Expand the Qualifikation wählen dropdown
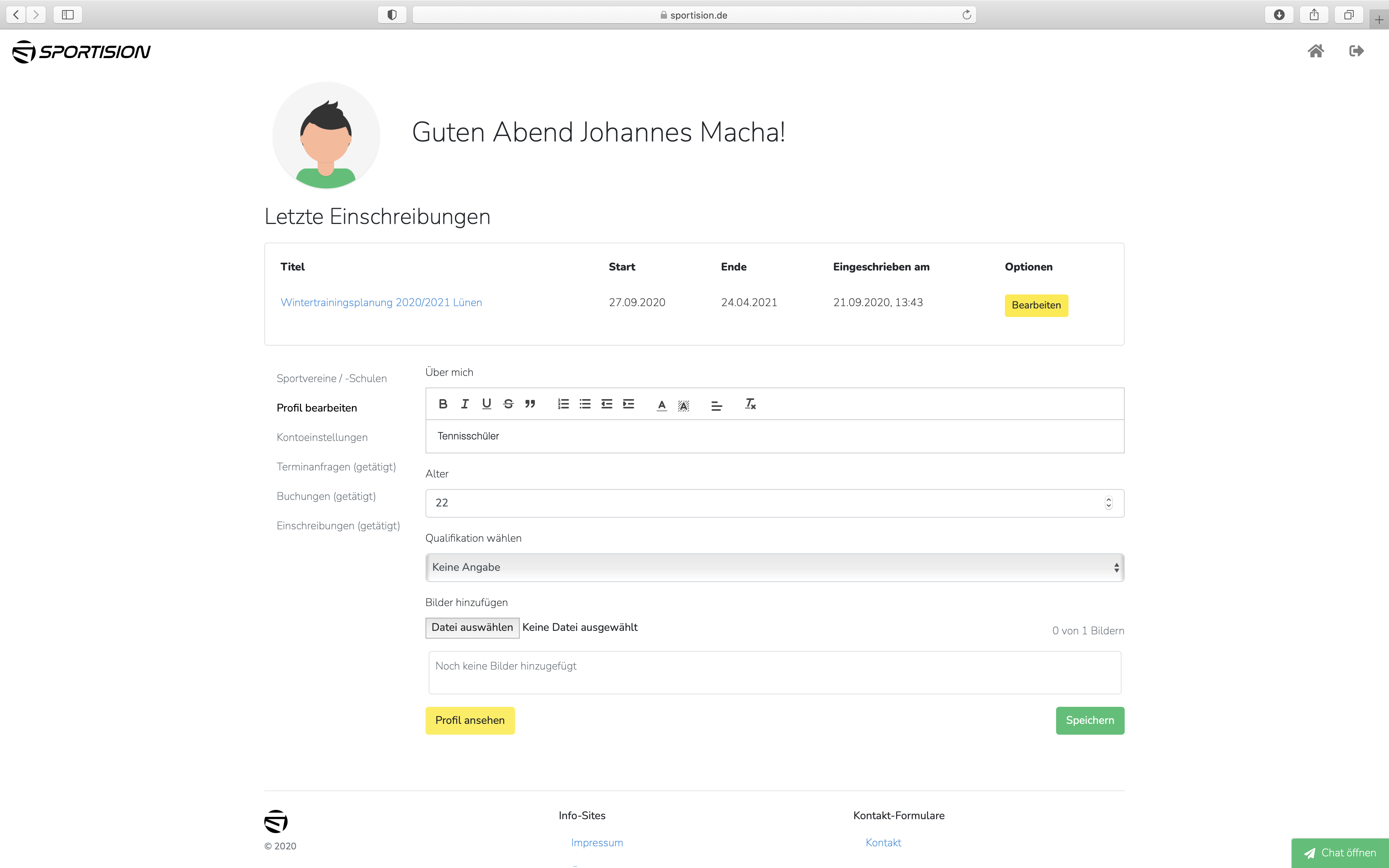This screenshot has height=868, width=1389. point(774,567)
